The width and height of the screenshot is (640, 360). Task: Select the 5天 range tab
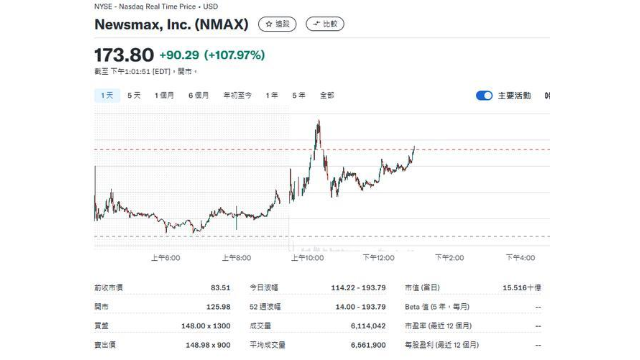134,96
